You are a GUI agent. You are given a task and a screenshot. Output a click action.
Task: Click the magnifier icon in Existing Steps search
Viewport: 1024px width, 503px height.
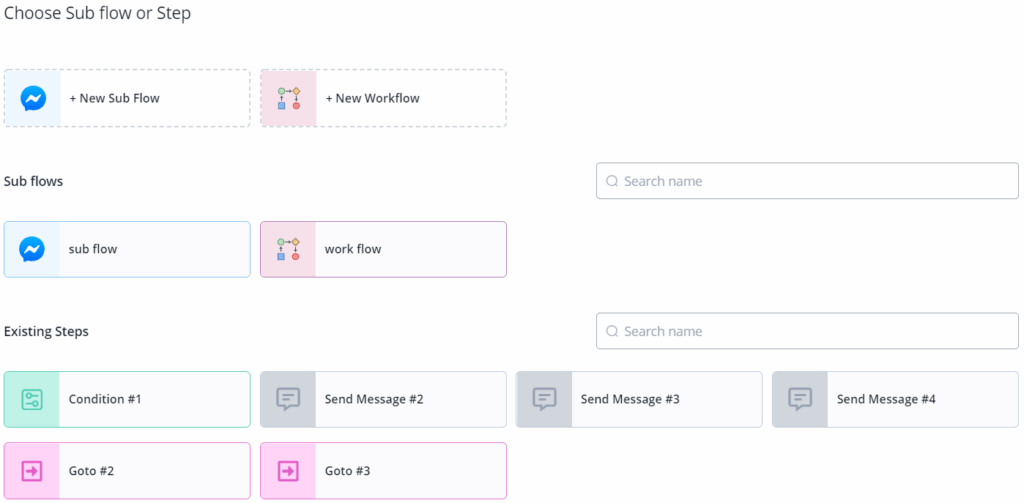612,331
